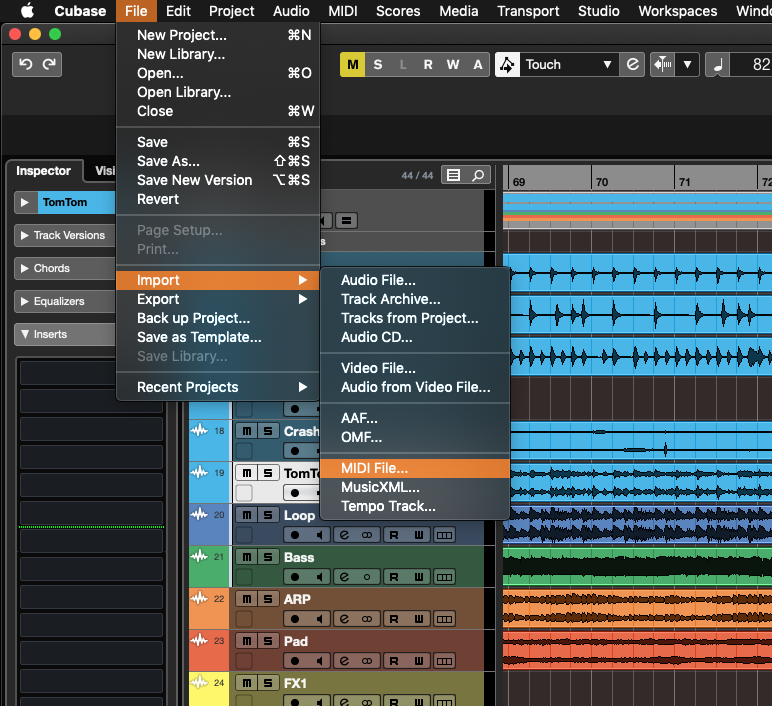Click the find tracks magnifier icon

click(478, 175)
